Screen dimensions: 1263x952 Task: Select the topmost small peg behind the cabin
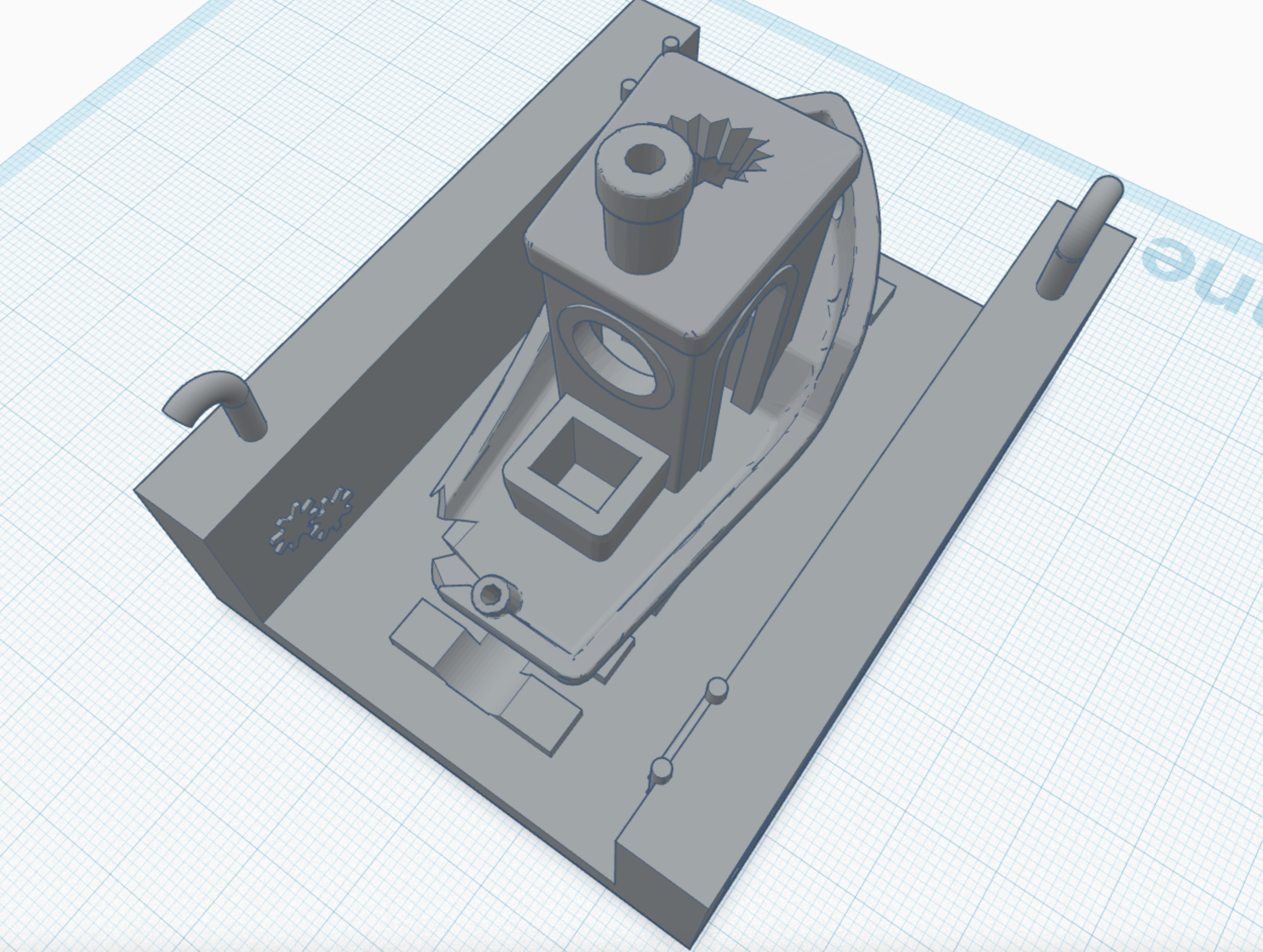pyautogui.click(x=671, y=43)
